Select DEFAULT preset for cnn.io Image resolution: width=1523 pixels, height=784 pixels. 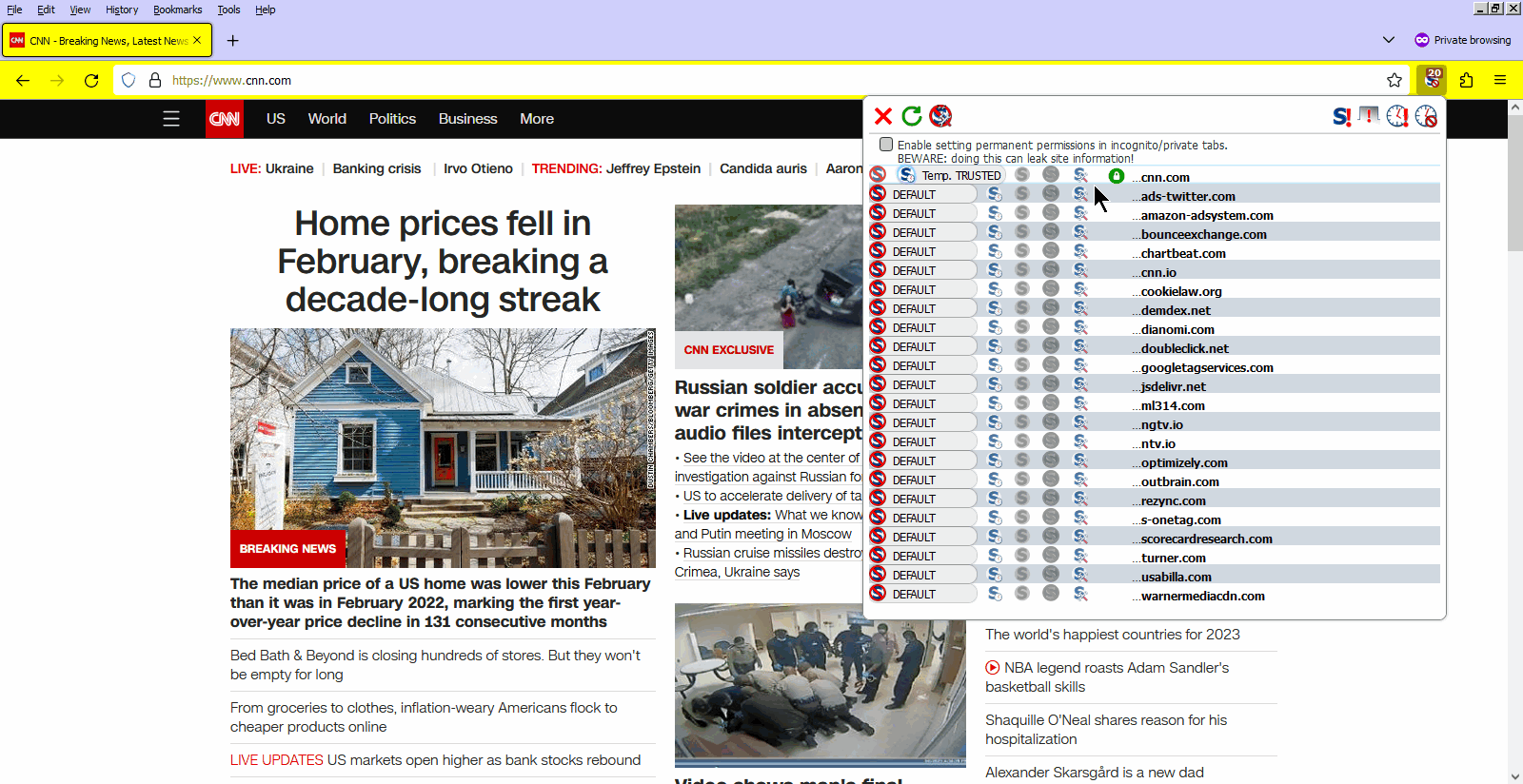coord(922,270)
